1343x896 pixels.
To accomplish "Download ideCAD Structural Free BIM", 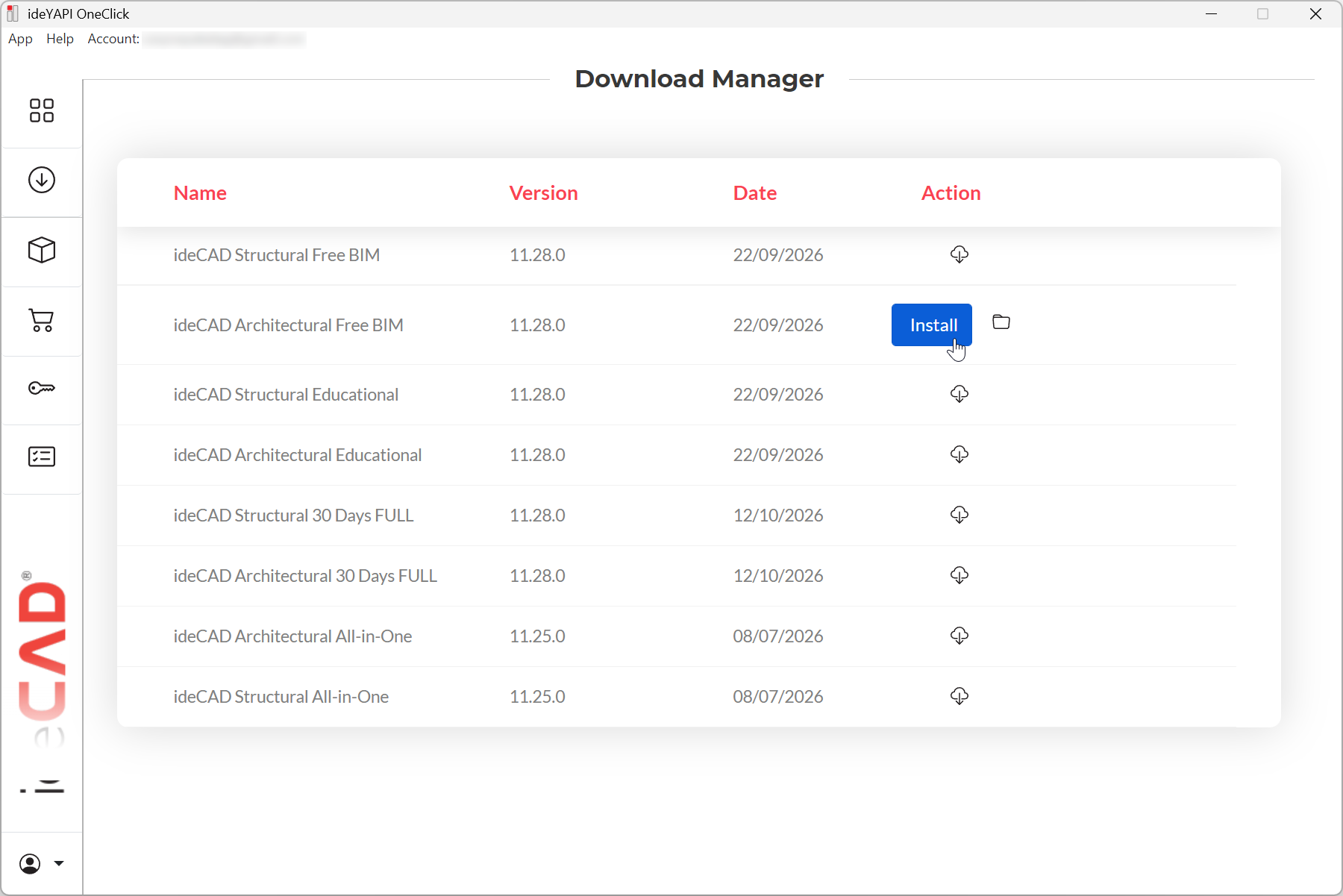I will point(959,254).
